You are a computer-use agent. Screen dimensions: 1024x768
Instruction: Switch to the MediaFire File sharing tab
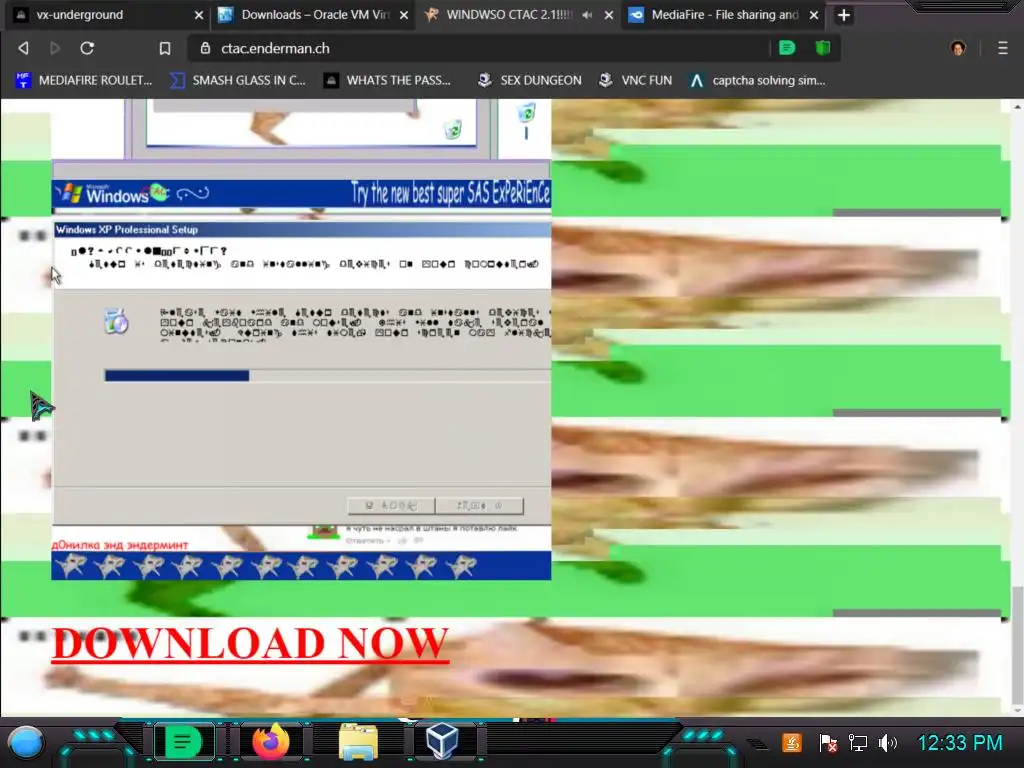tap(725, 14)
